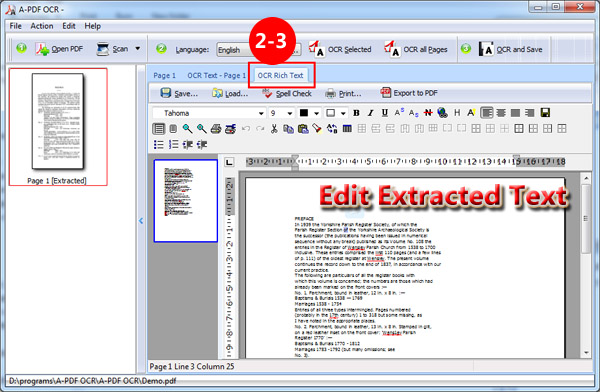Click the redo arrow icon
The width and height of the screenshot is (600, 392).
tap(260, 129)
